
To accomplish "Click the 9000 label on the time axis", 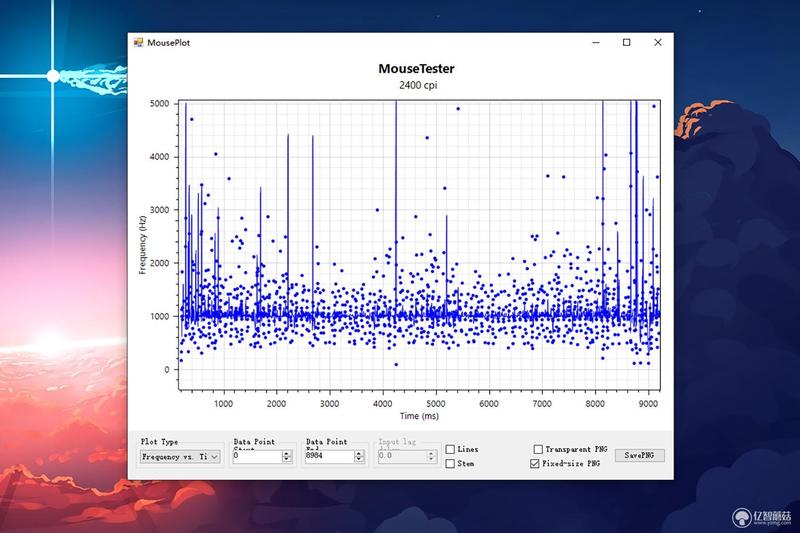I will click(648, 403).
